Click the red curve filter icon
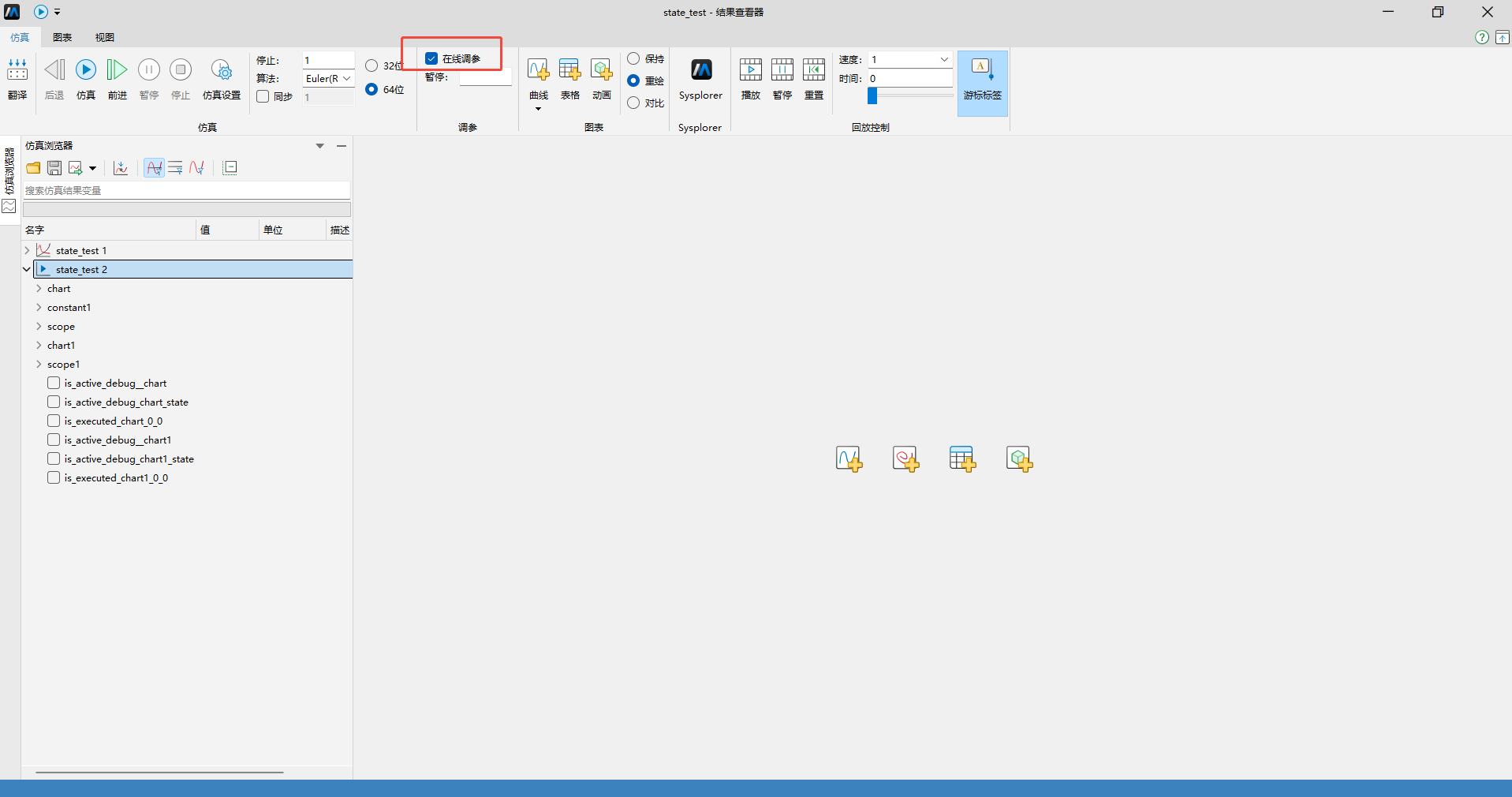Screen dimensions: 1512x797 coord(197,168)
